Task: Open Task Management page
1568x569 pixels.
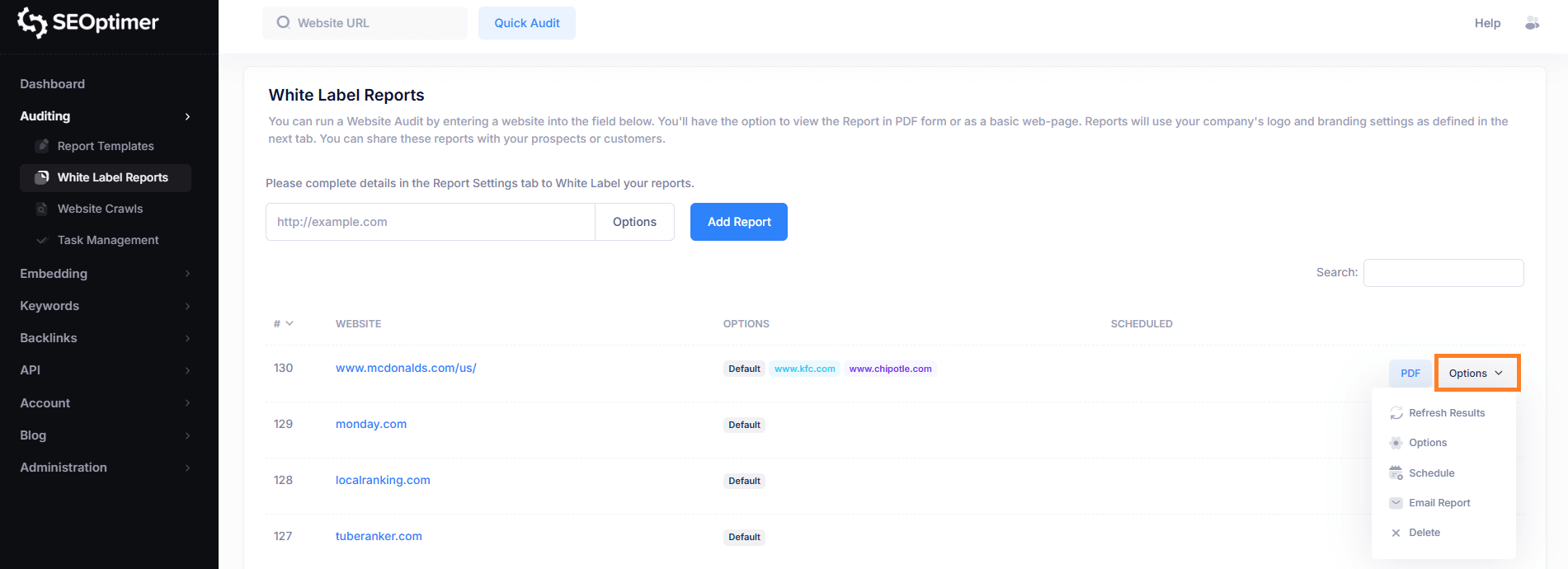Action: [x=108, y=240]
